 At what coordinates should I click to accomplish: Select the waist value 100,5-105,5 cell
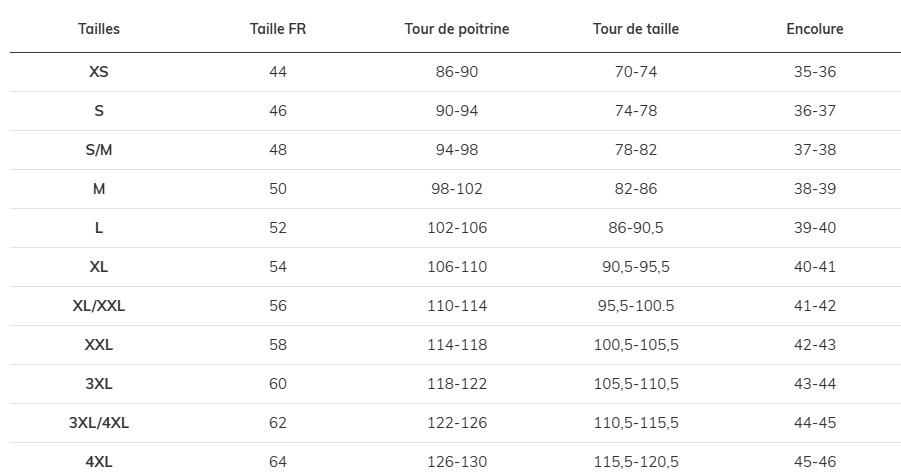point(636,345)
